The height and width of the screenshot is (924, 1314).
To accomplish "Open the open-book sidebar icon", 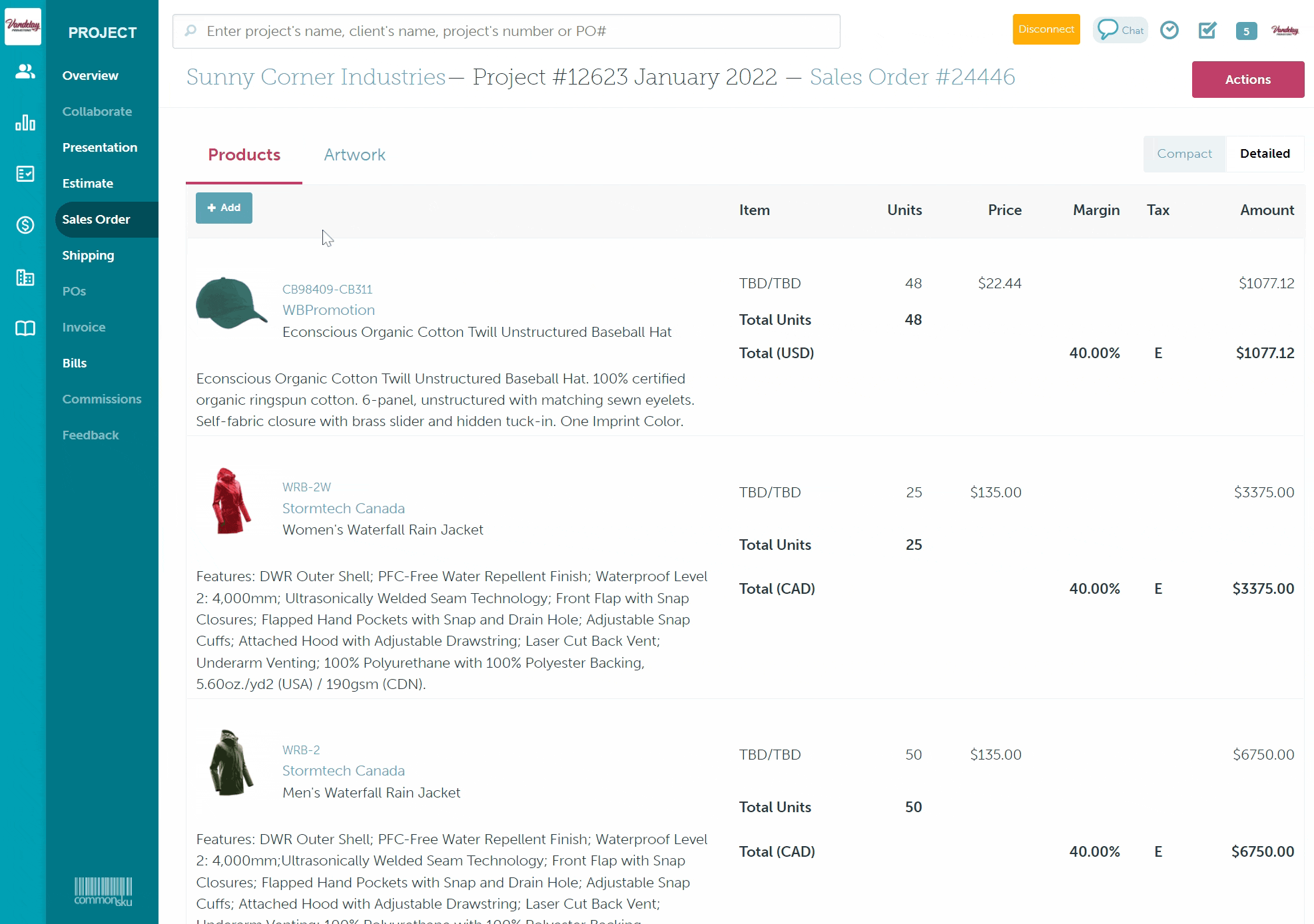I will [25, 328].
